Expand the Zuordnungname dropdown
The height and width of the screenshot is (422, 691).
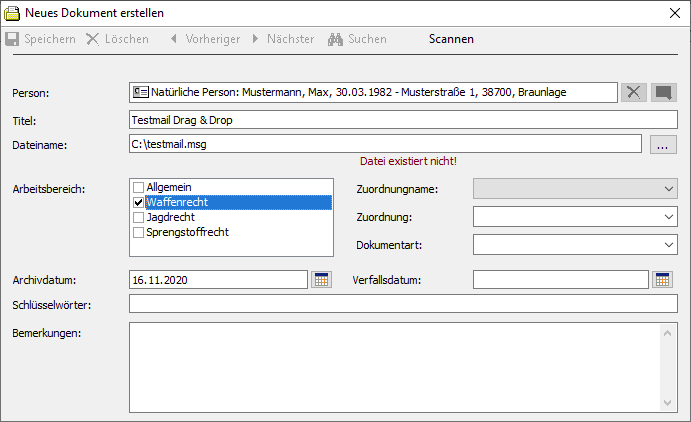(x=668, y=187)
